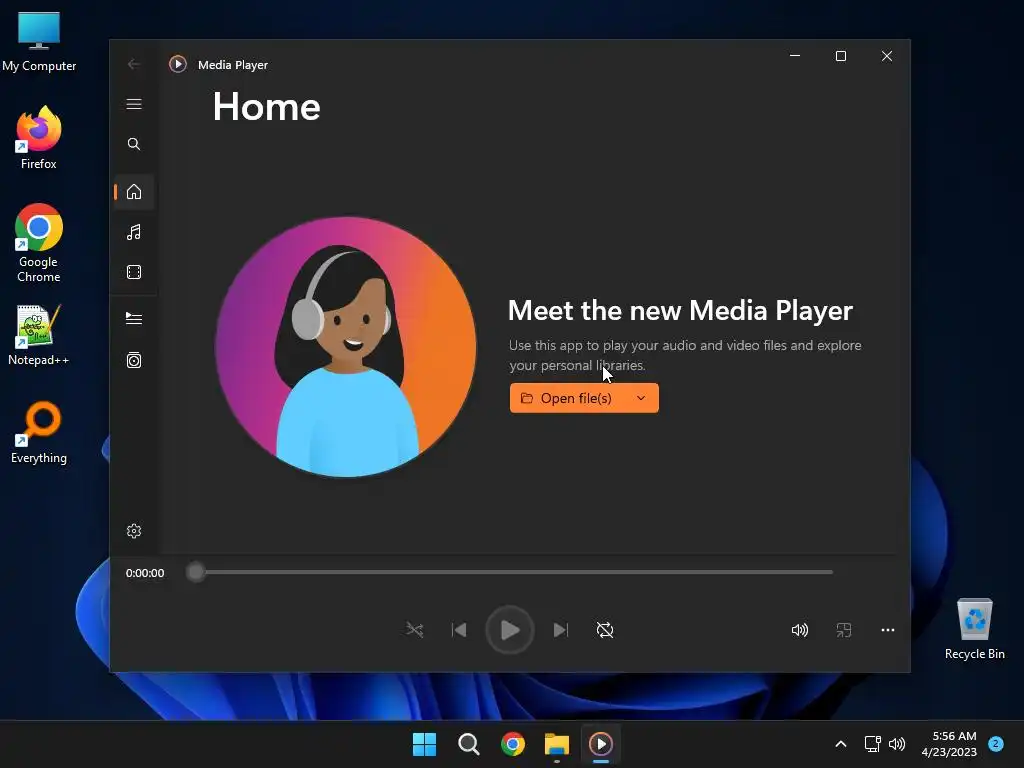Click the Open file(s) button
The width and height of the screenshot is (1024, 768).
point(566,398)
